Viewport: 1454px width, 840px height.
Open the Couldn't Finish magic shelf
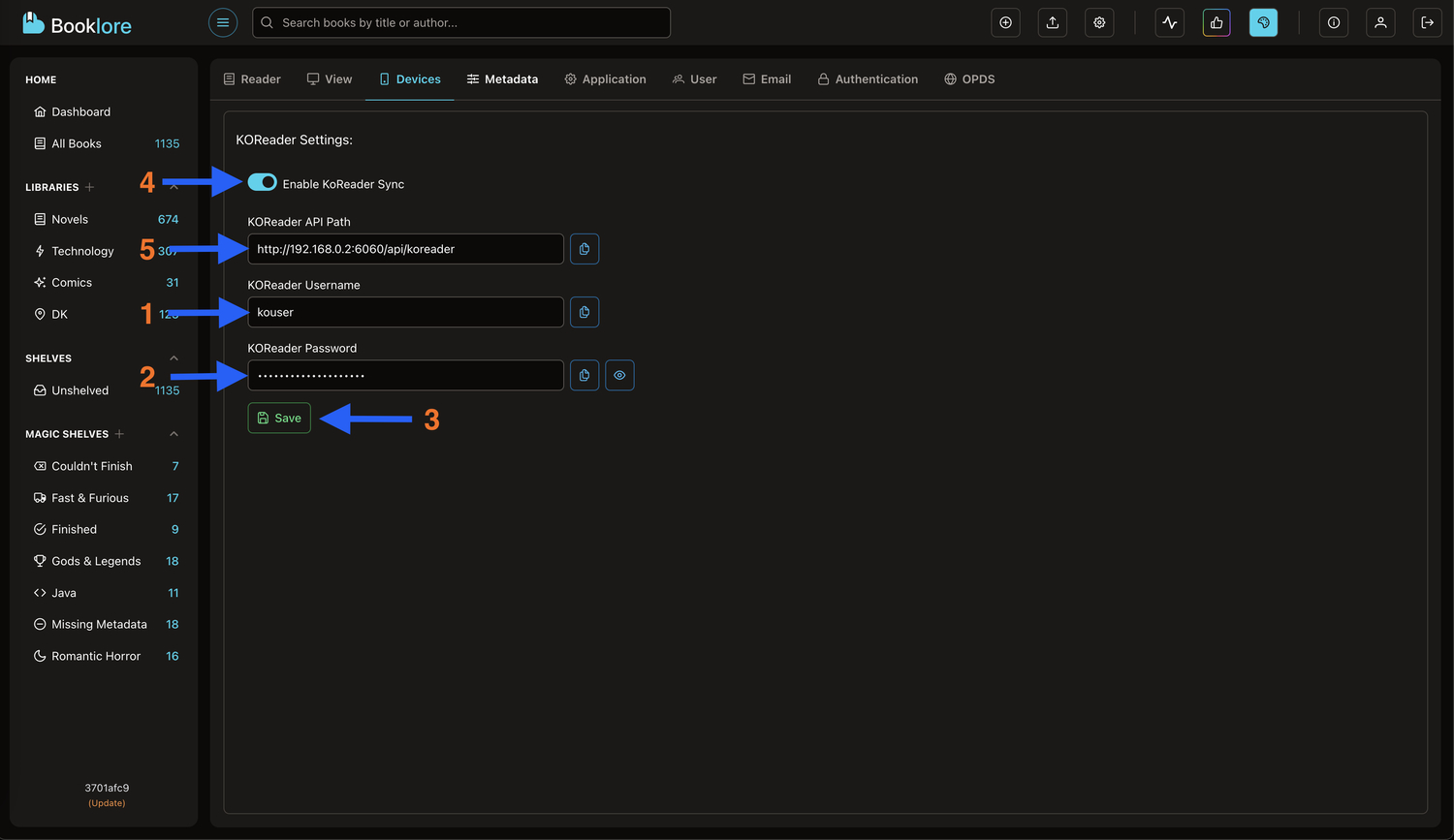[x=105, y=466]
